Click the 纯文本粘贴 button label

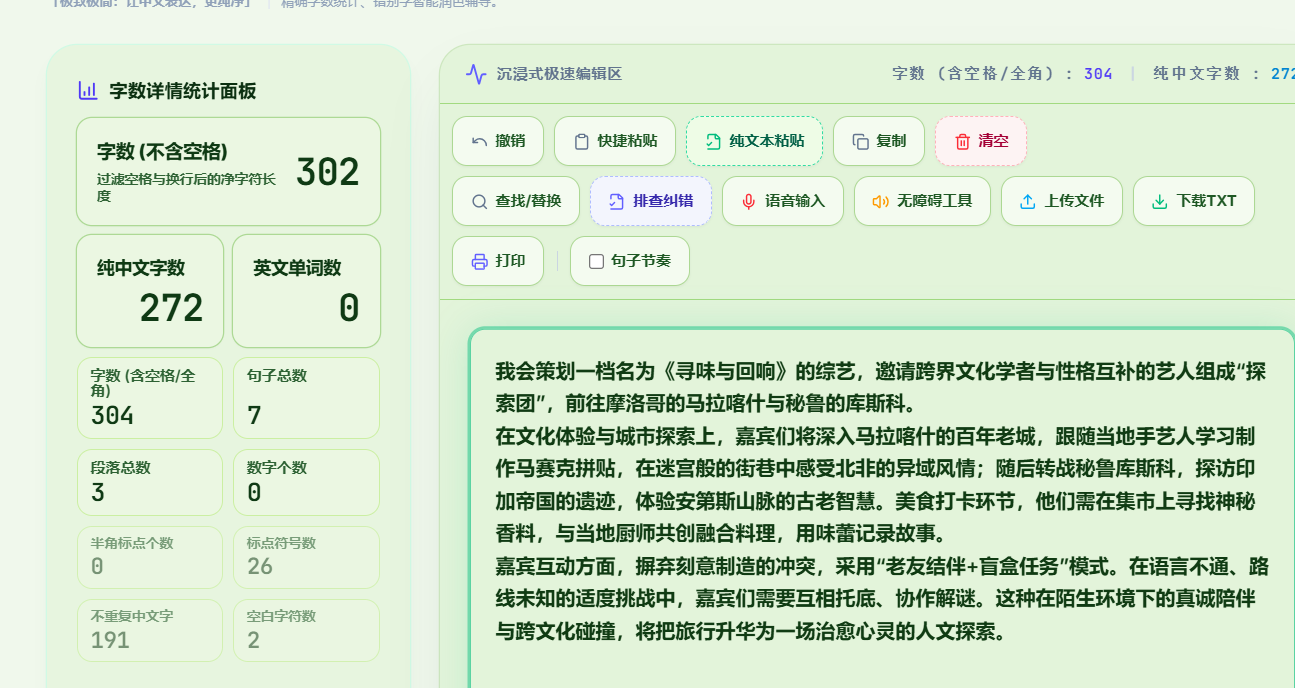pos(767,141)
